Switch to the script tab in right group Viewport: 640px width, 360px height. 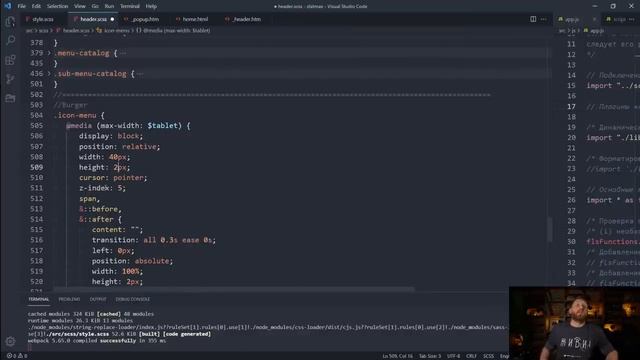tap(619, 19)
